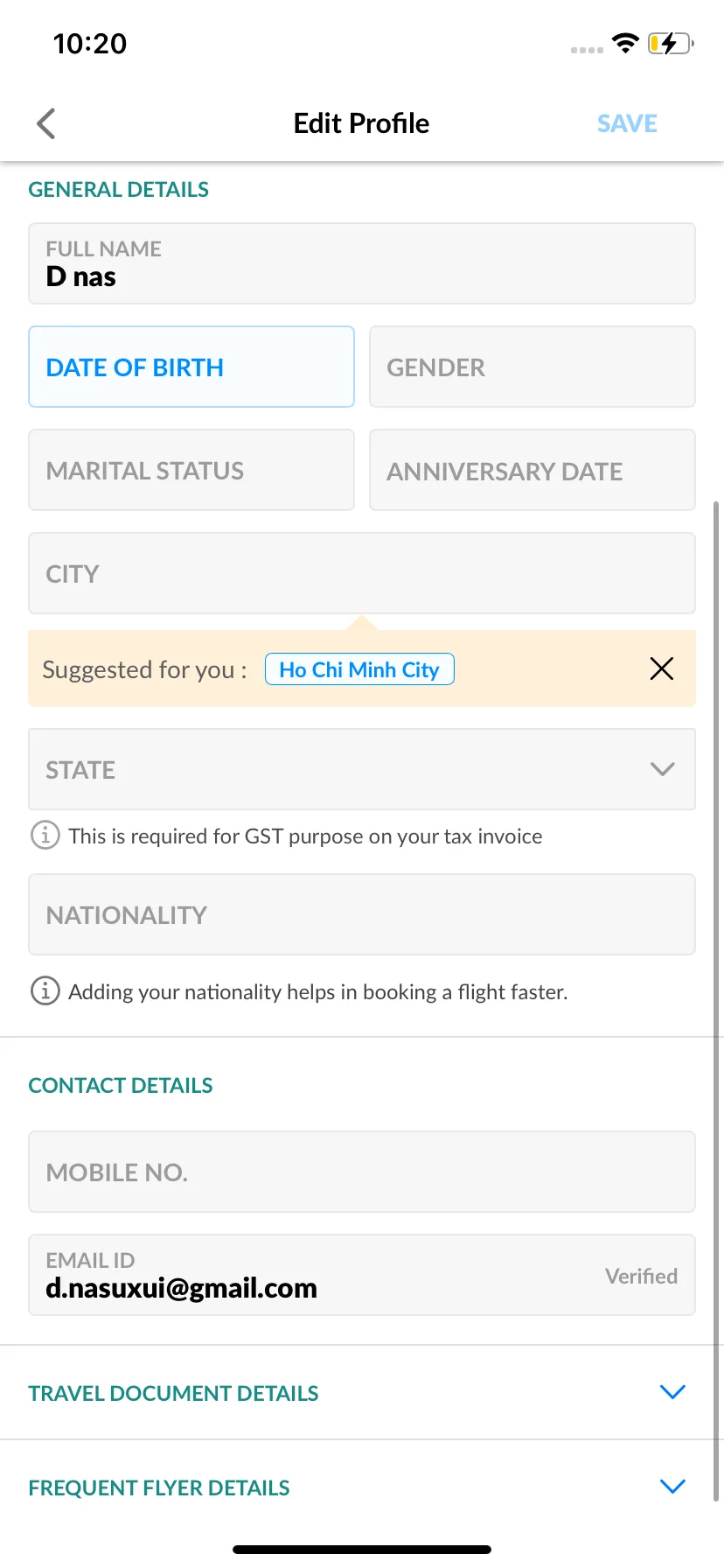Focus the City input field
Screen dimensions: 724x1568
coord(362,573)
